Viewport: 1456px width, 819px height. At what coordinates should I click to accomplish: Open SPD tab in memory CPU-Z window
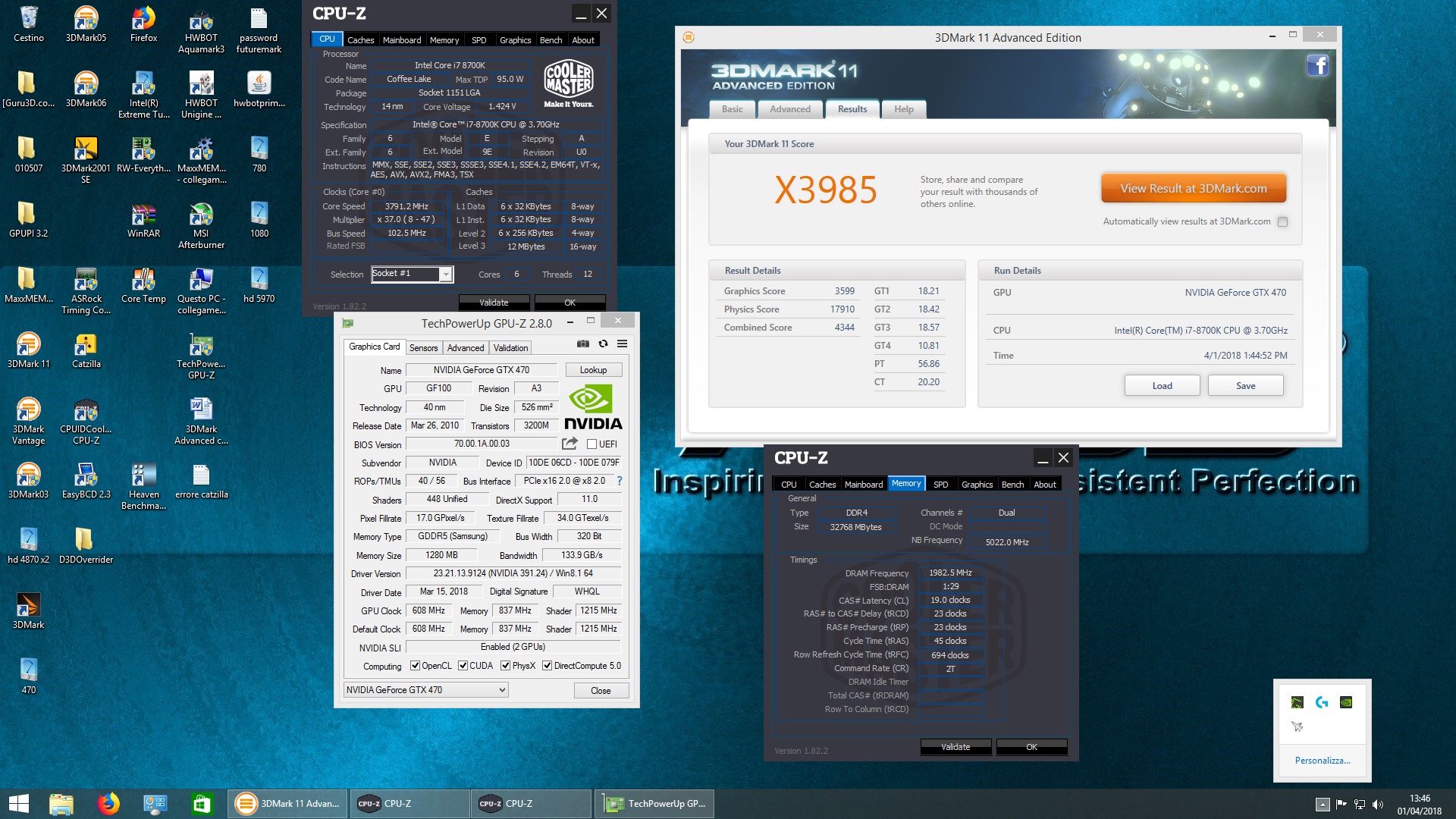coord(940,485)
